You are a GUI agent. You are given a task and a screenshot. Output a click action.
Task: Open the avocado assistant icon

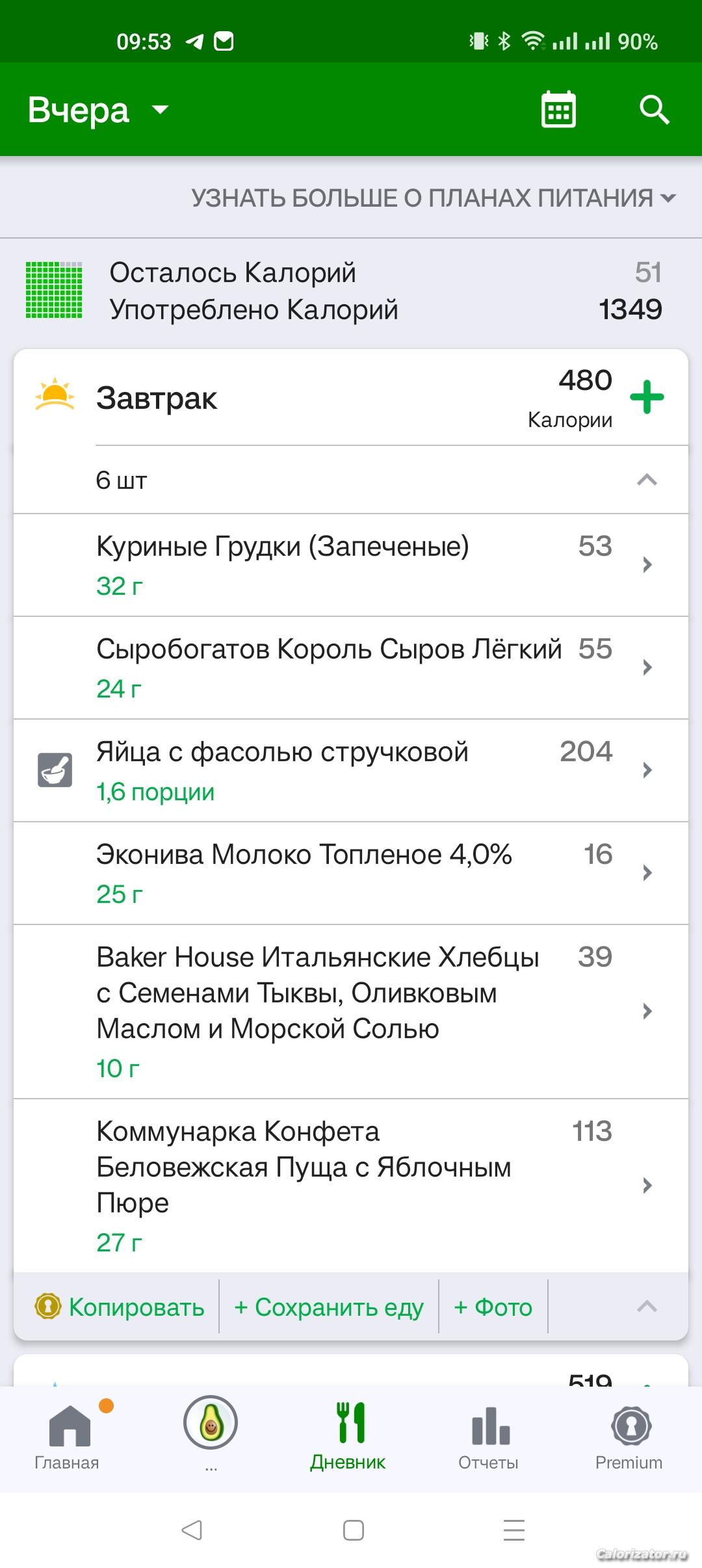point(211,1423)
